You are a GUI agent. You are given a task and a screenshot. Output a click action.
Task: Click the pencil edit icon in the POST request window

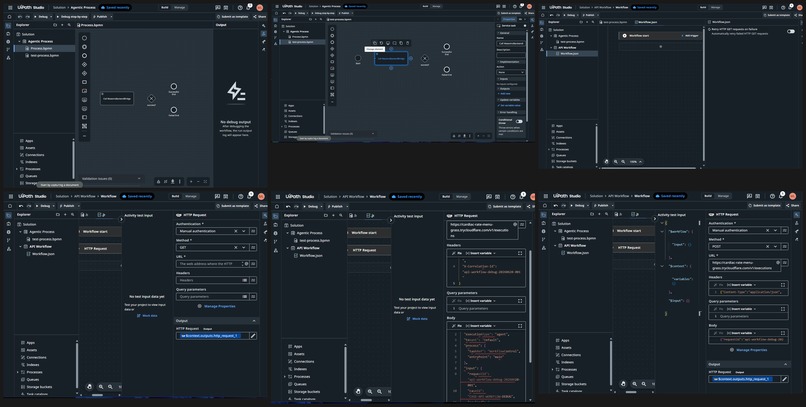click(x=784, y=379)
